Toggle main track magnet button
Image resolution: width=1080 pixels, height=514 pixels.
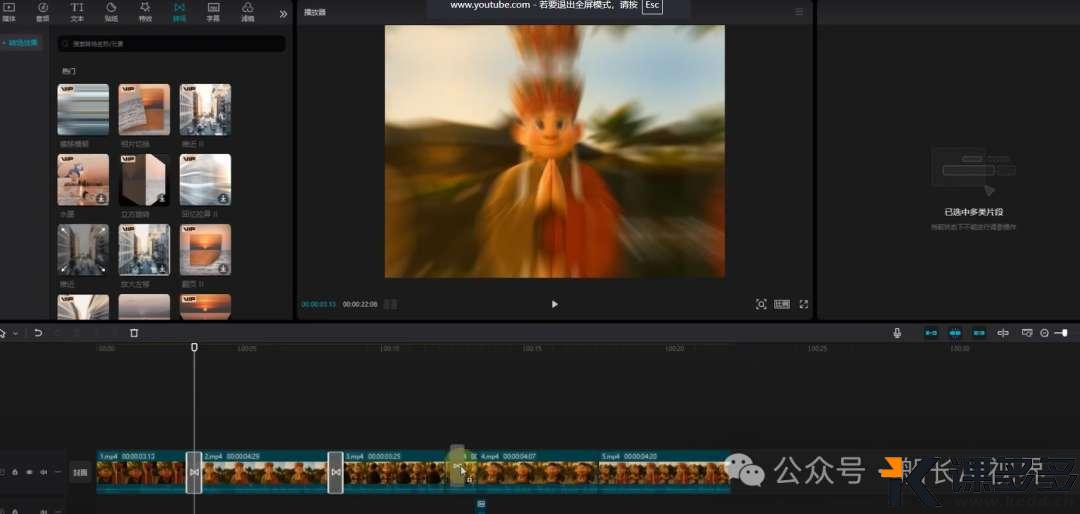point(931,333)
